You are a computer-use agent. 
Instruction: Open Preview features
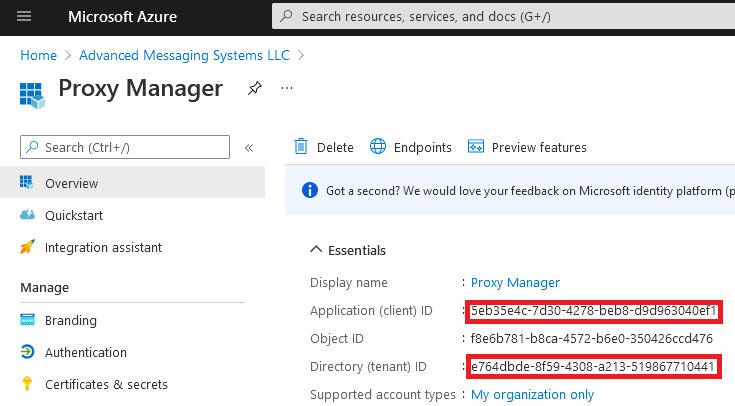pos(527,147)
